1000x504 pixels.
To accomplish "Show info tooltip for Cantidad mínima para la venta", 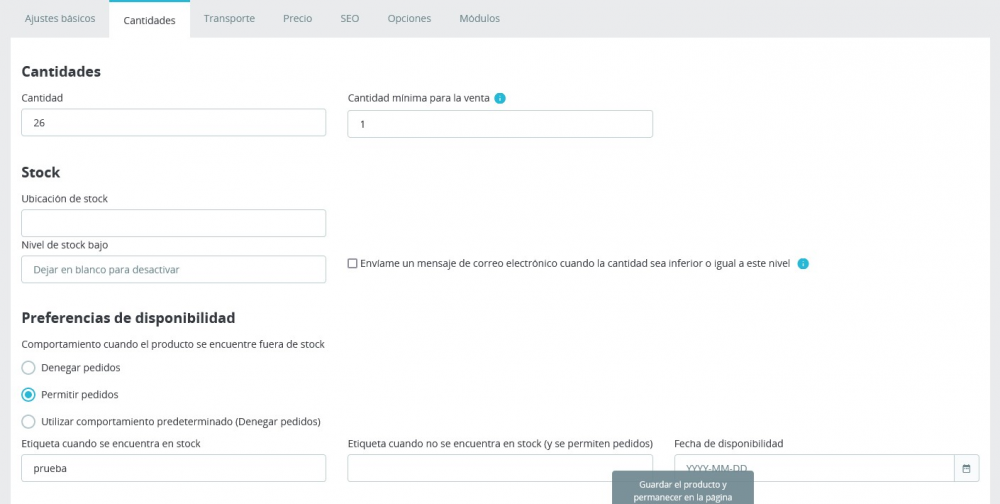I will 500,98.
